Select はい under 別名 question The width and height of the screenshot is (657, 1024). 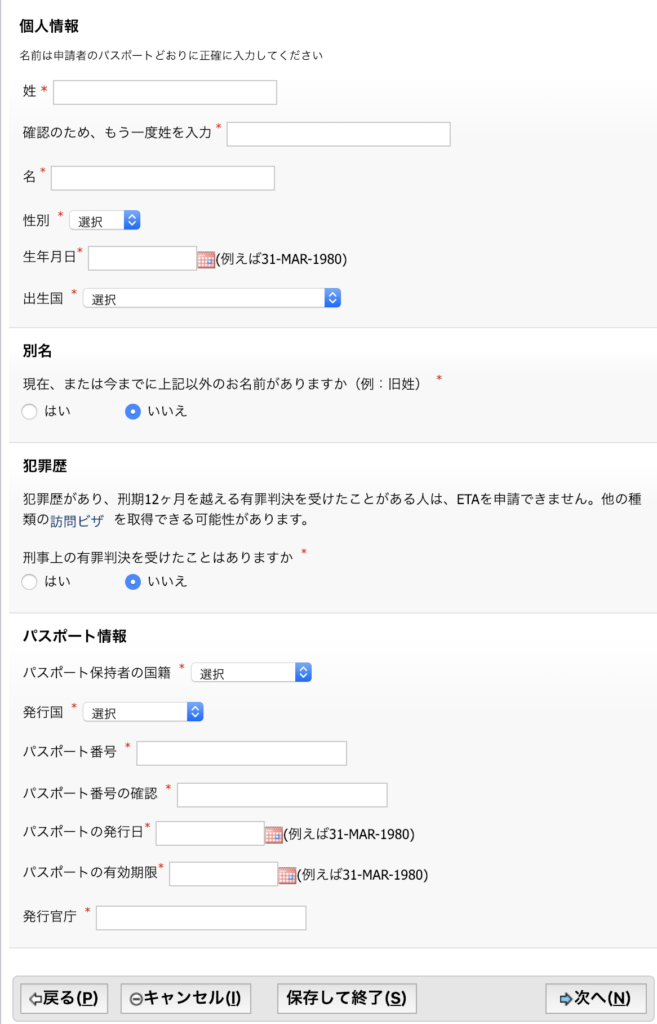tap(29, 411)
